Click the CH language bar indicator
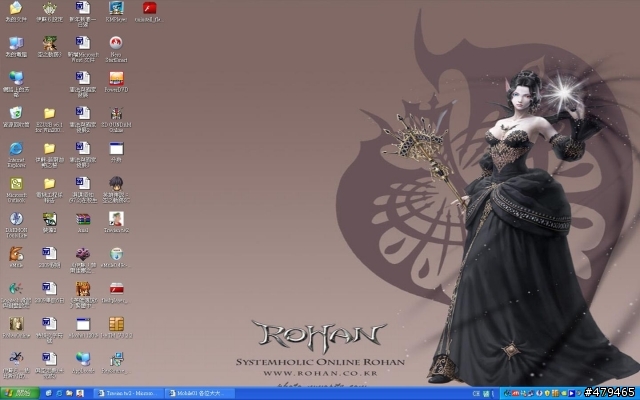 (x=476, y=393)
